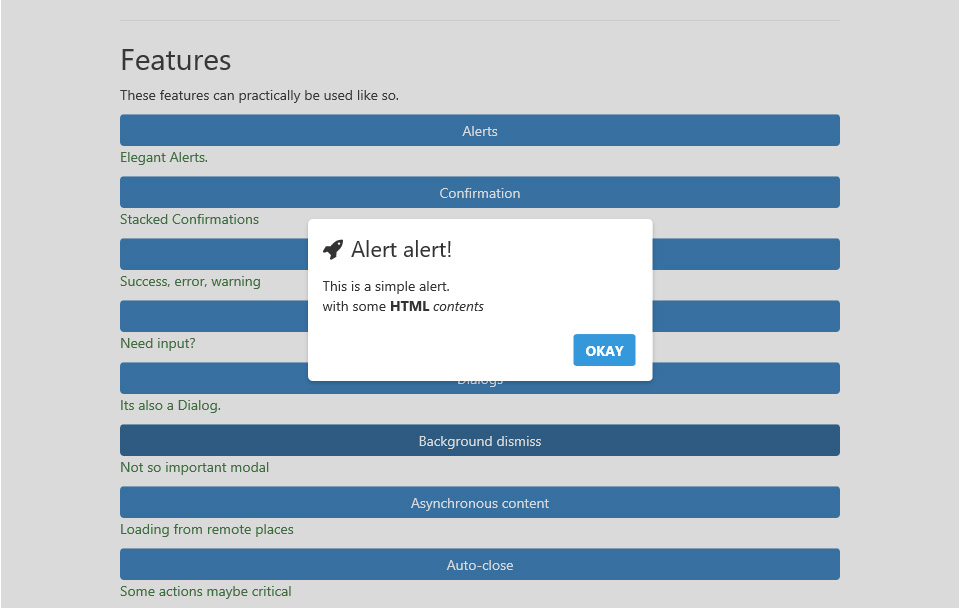Click the Auto-close button
960x608 pixels.
pyautogui.click(x=480, y=565)
